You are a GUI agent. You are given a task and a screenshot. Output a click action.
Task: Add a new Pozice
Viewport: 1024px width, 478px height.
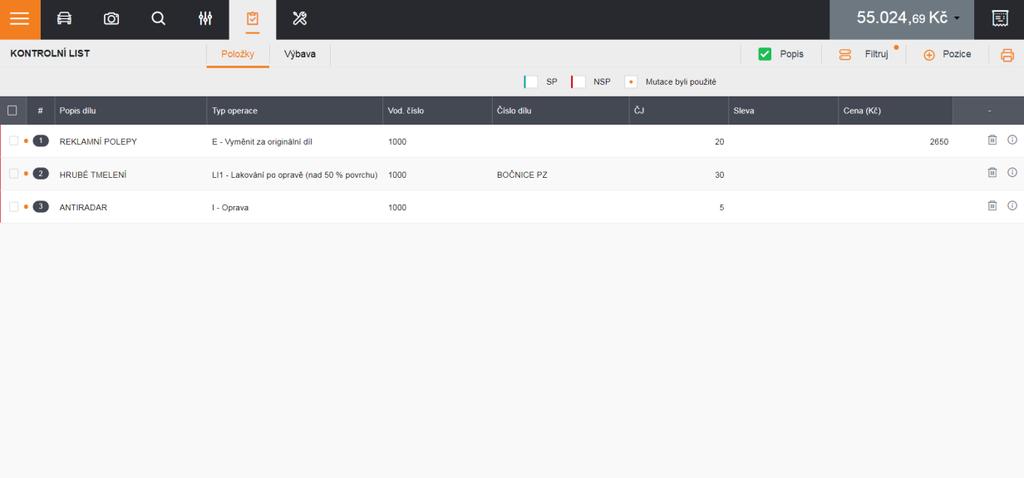tap(947, 55)
